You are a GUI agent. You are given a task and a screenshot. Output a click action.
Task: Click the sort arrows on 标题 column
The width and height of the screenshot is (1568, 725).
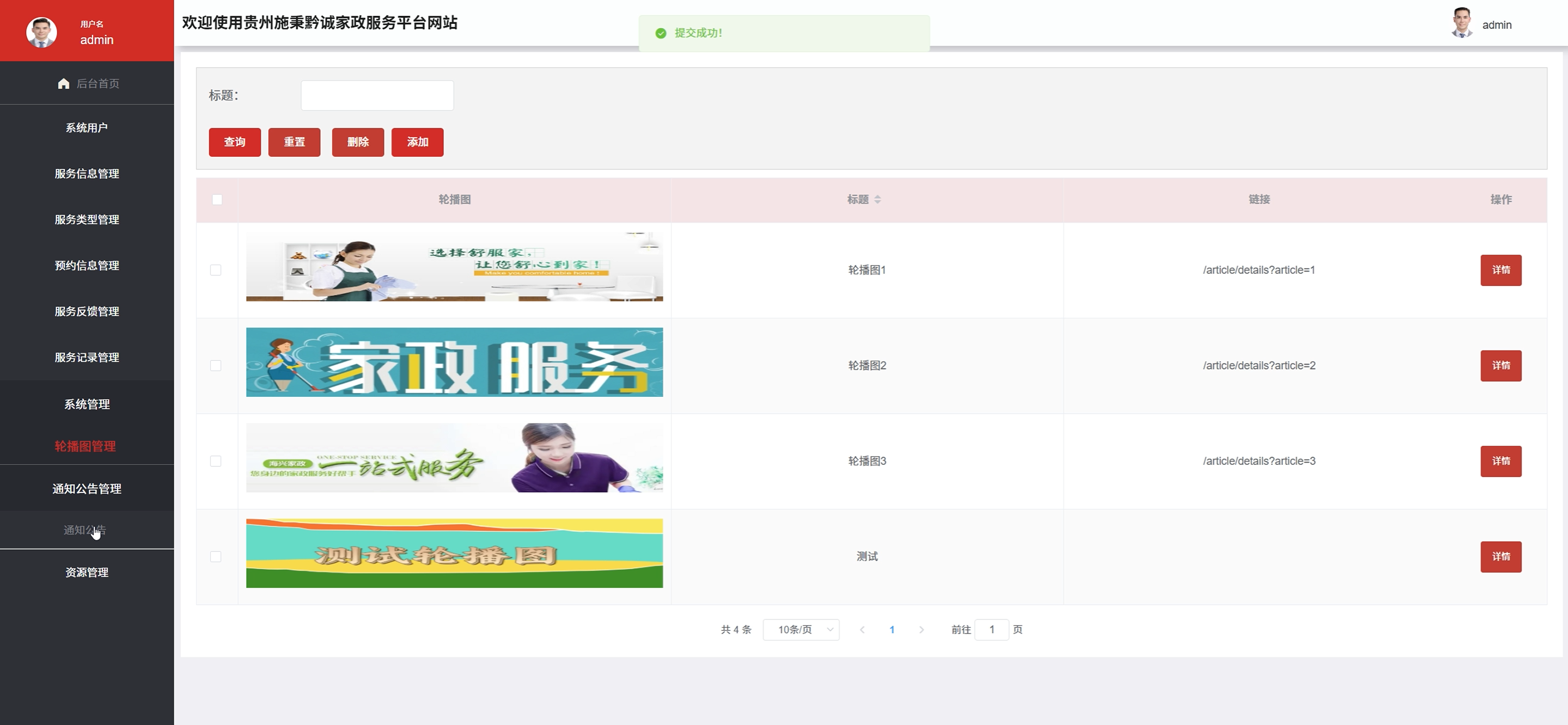(x=877, y=200)
